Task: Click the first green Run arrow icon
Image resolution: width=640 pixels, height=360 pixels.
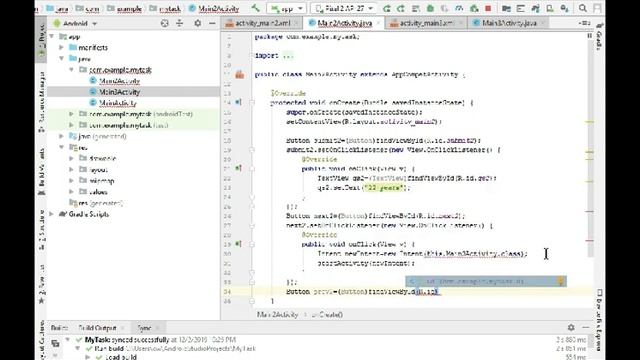Action: tap(387, 8)
